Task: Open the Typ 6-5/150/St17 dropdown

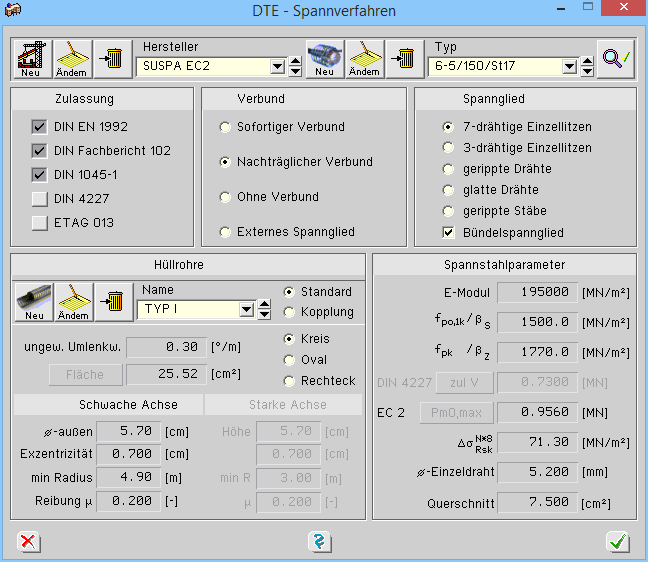Action: [569, 67]
